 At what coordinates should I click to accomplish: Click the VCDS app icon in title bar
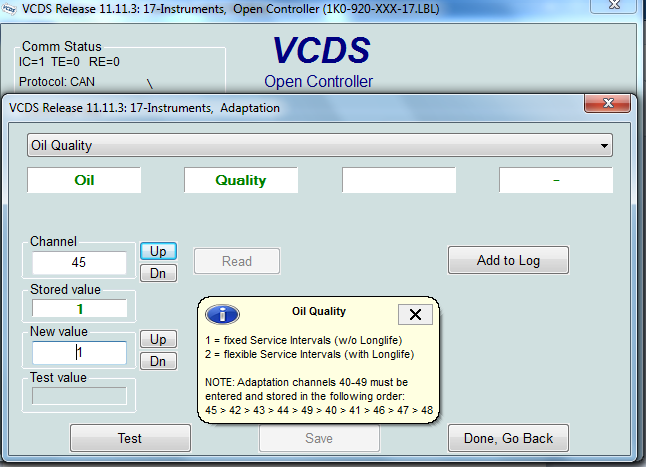coord(9,9)
